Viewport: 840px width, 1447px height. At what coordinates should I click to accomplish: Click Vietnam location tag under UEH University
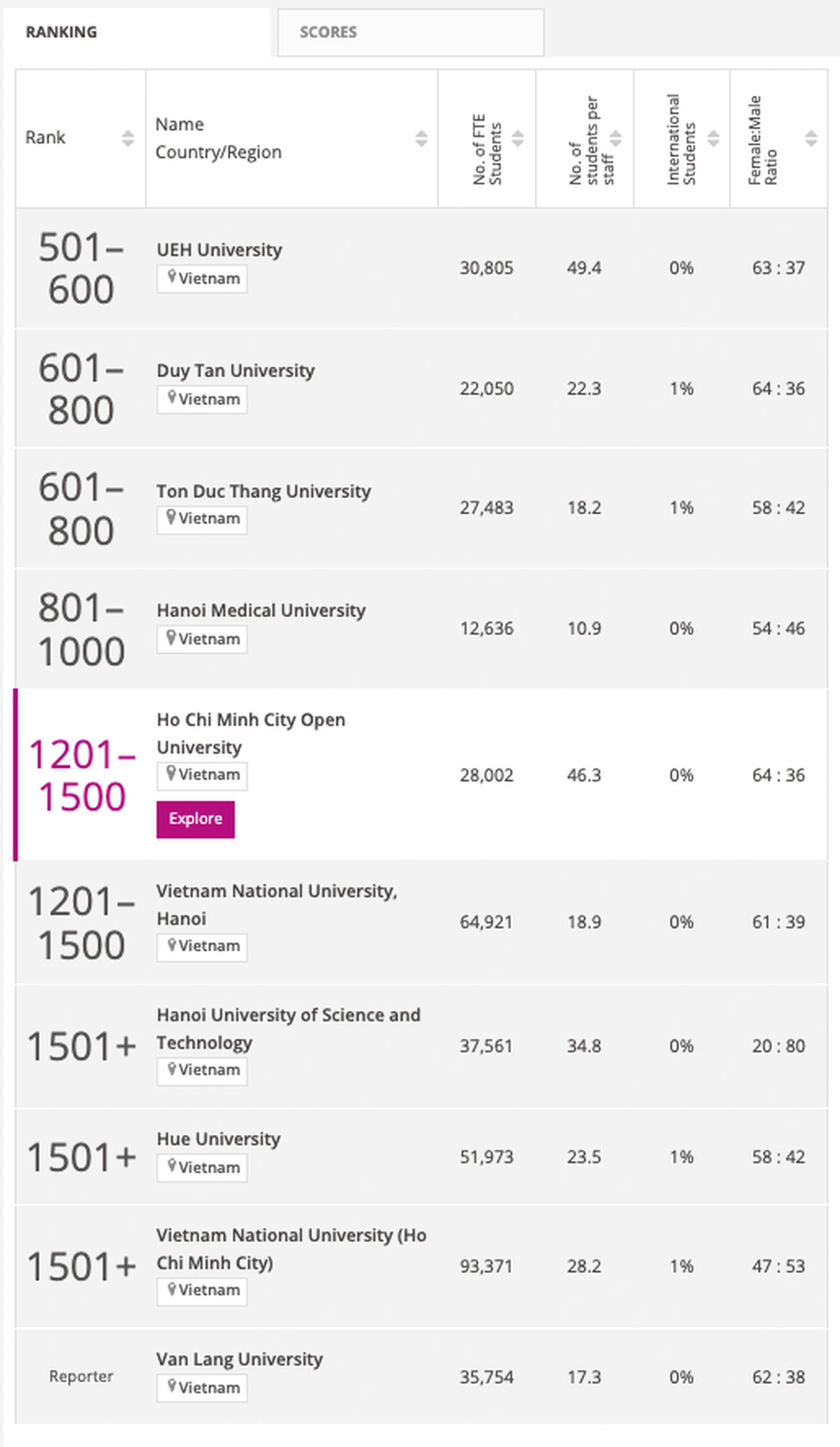[x=202, y=279]
